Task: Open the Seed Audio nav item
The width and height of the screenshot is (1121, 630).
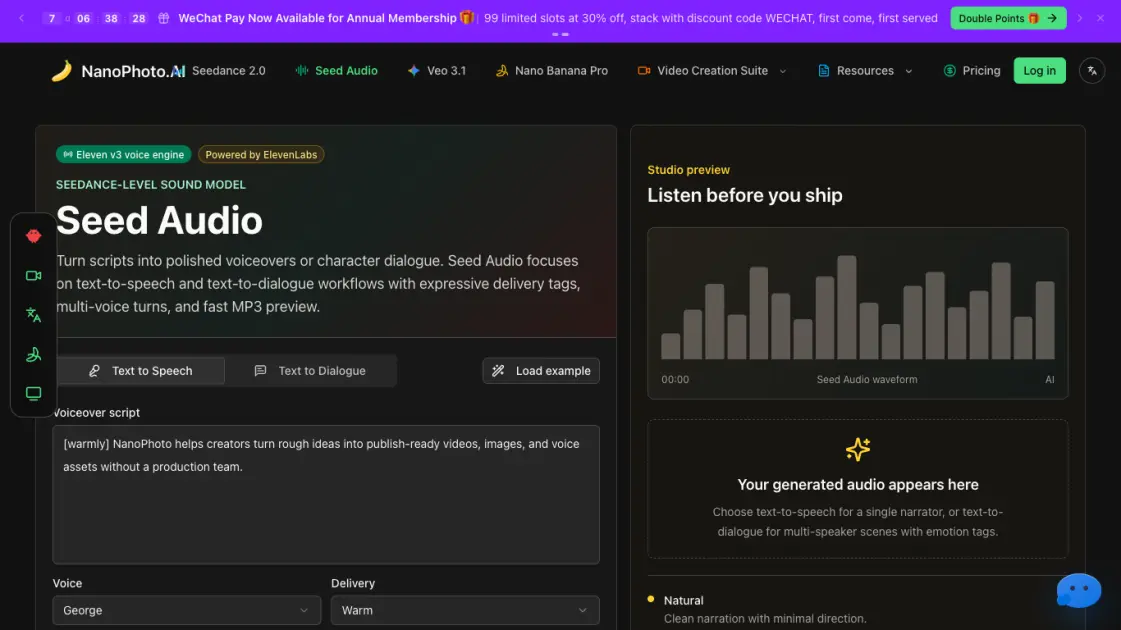Action: [x=337, y=71]
